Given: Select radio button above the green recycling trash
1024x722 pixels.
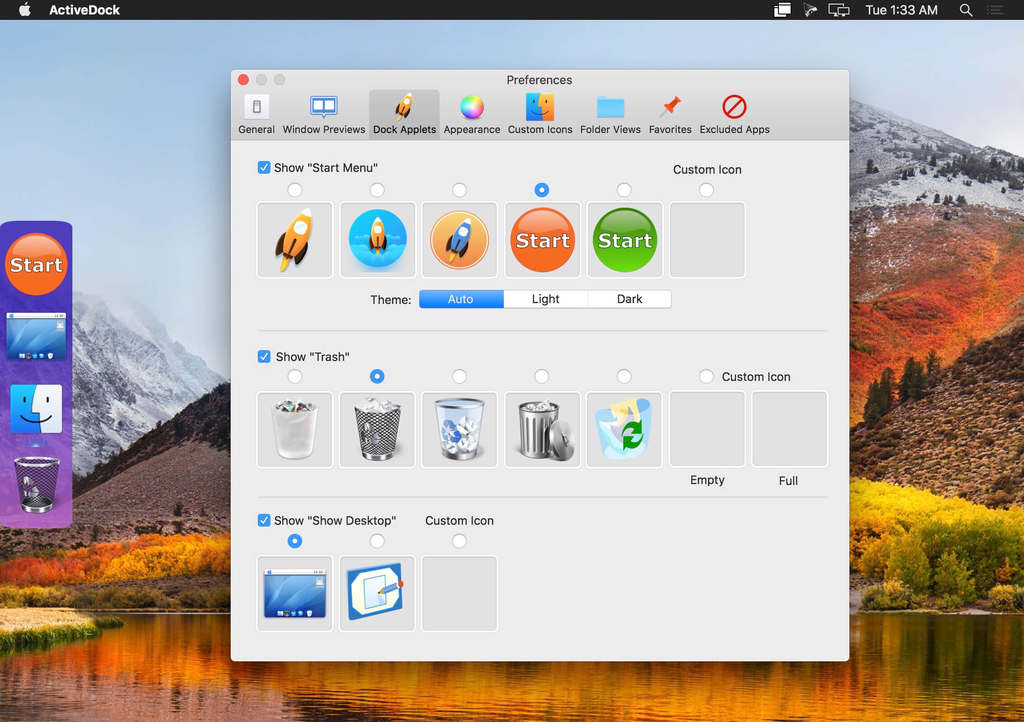Looking at the screenshot, I should click(624, 376).
